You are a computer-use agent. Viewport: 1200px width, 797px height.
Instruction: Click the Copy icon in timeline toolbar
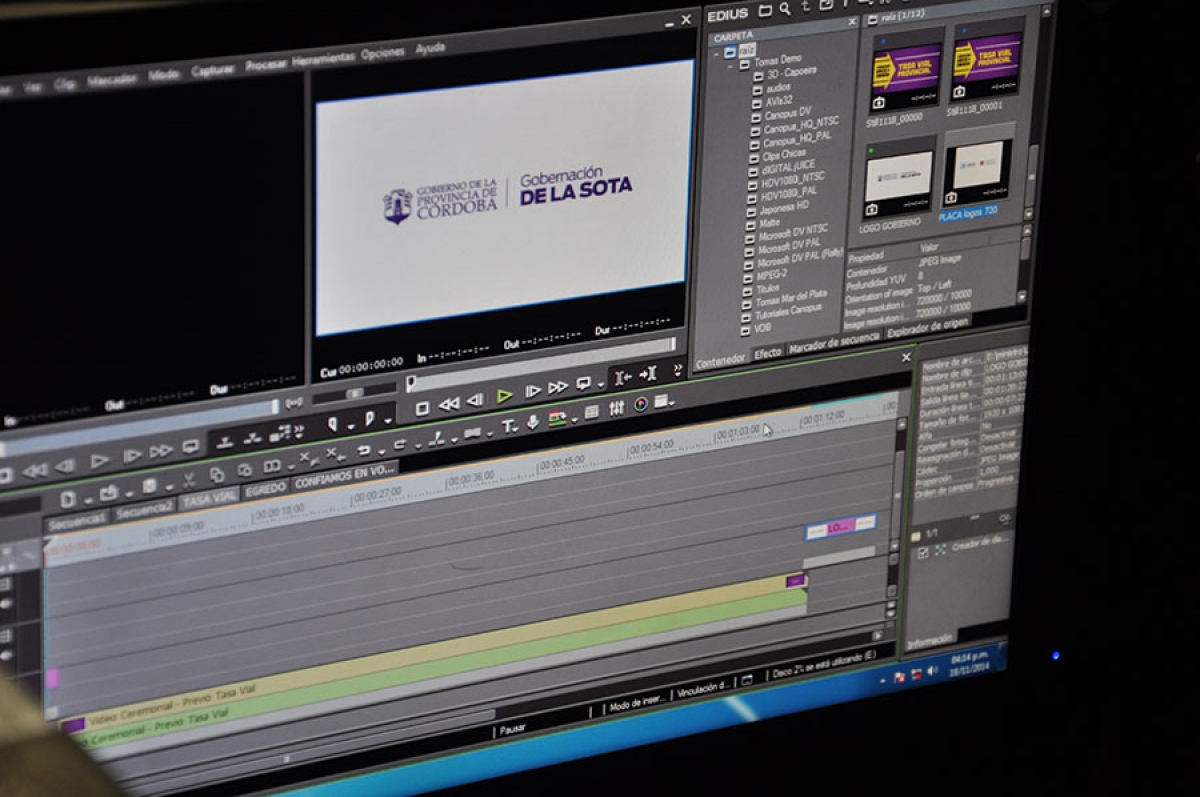(217, 476)
